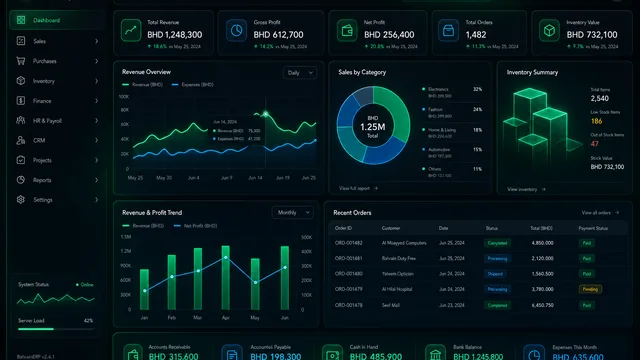Expand the Inventory menu chevron
This screenshot has height=360, width=640.
point(96,81)
